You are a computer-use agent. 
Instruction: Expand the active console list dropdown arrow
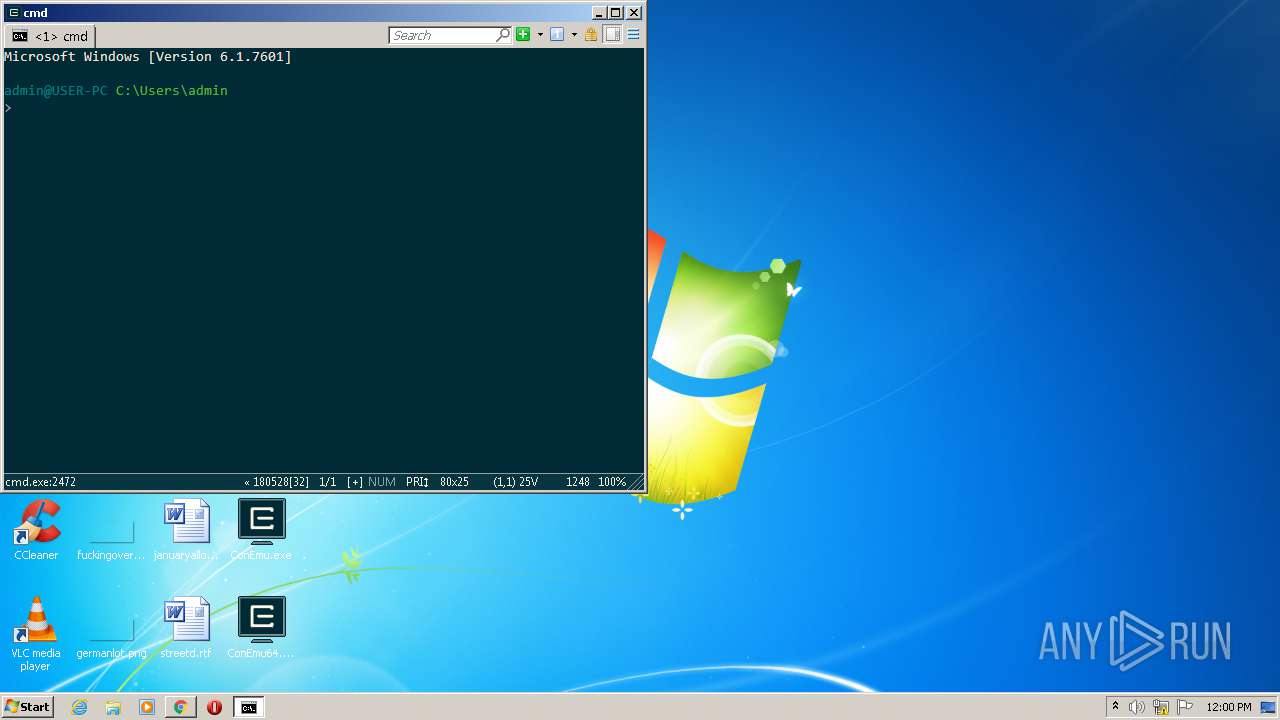(574, 34)
